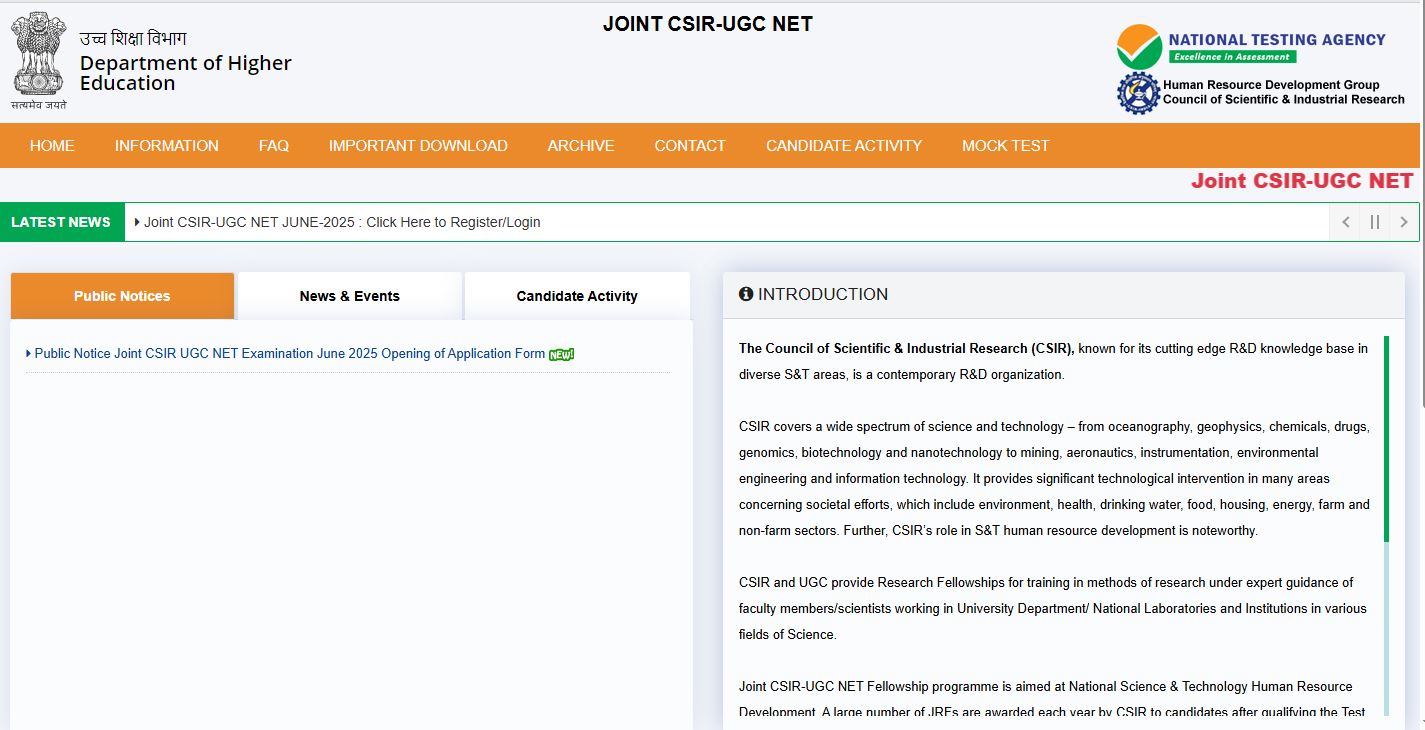
Task: Click the National Testing Agency logo
Action: click(1140, 45)
